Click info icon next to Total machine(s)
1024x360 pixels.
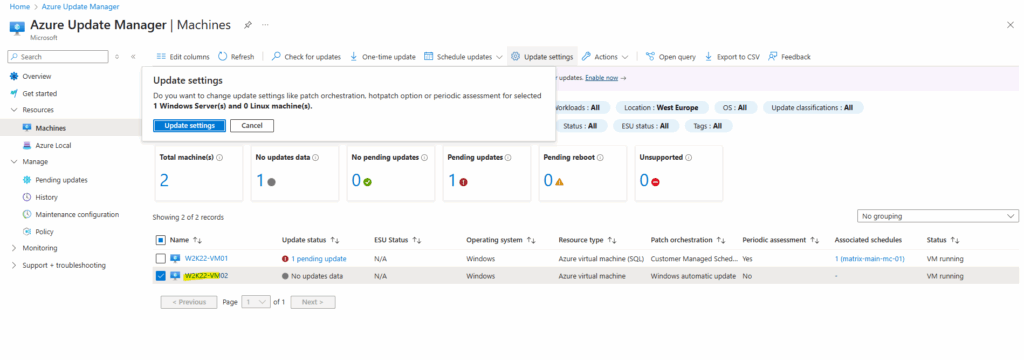point(219,157)
